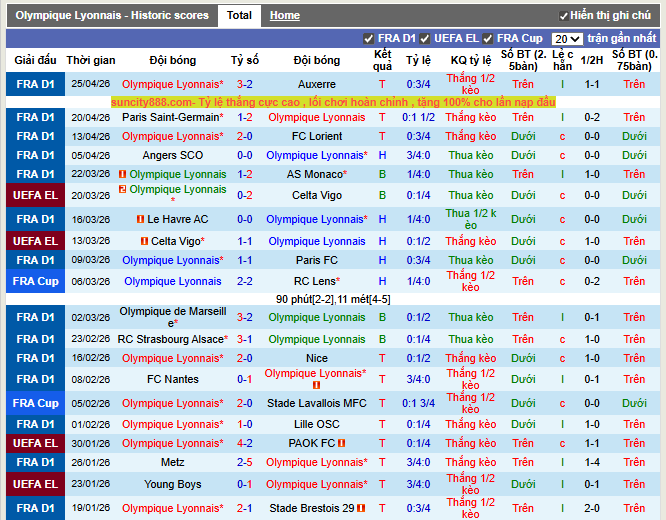Image resolution: width=666 pixels, height=520 pixels.
Task: Click the KQ tỷ lệ column header
Action: [x=471, y=60]
